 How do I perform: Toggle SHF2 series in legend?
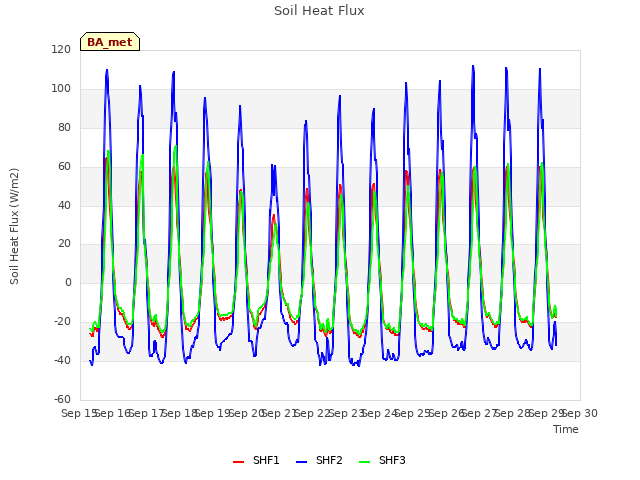(x=319, y=460)
